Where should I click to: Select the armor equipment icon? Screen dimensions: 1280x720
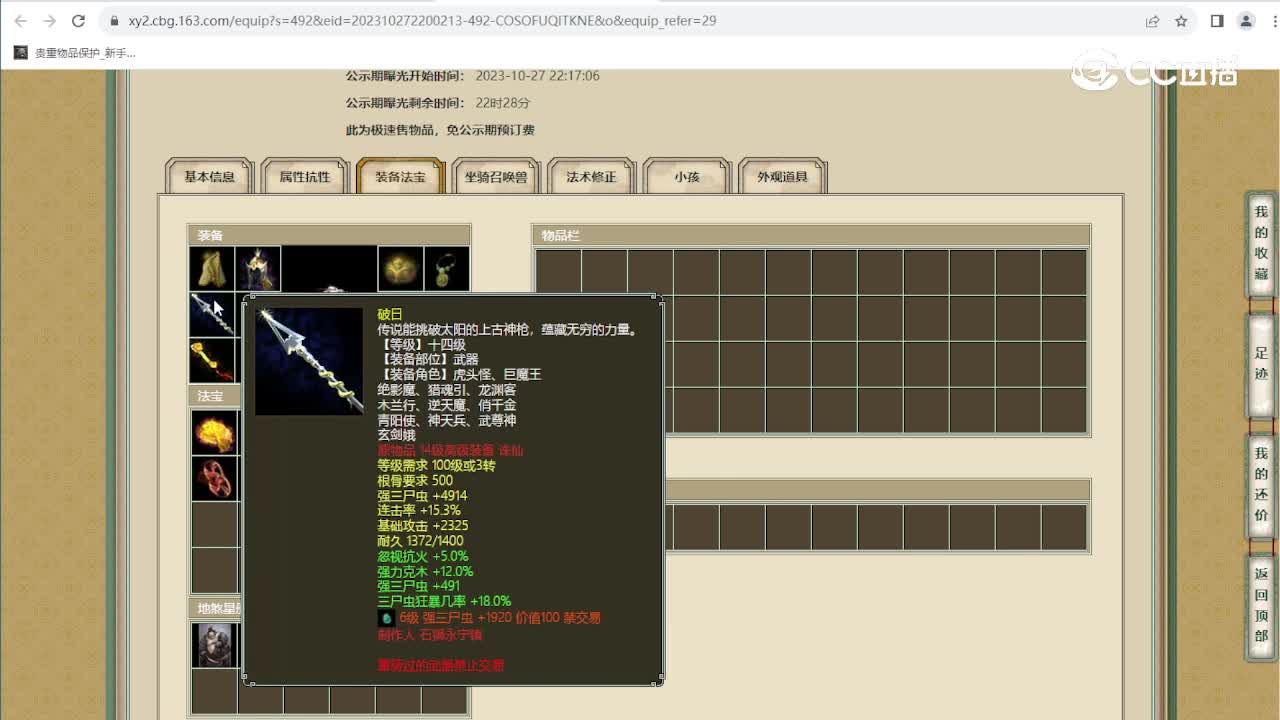(258, 269)
